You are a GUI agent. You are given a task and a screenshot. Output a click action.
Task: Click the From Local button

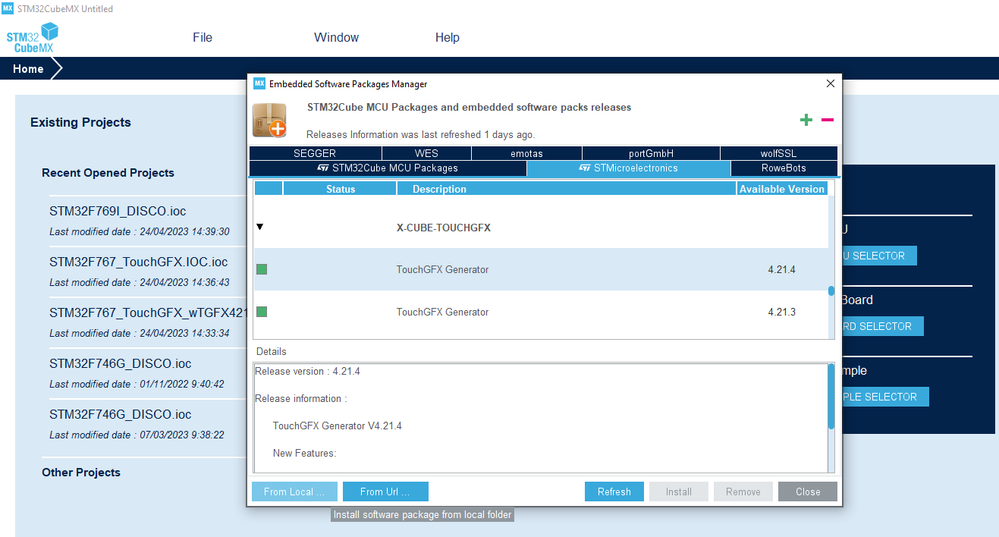pos(294,492)
